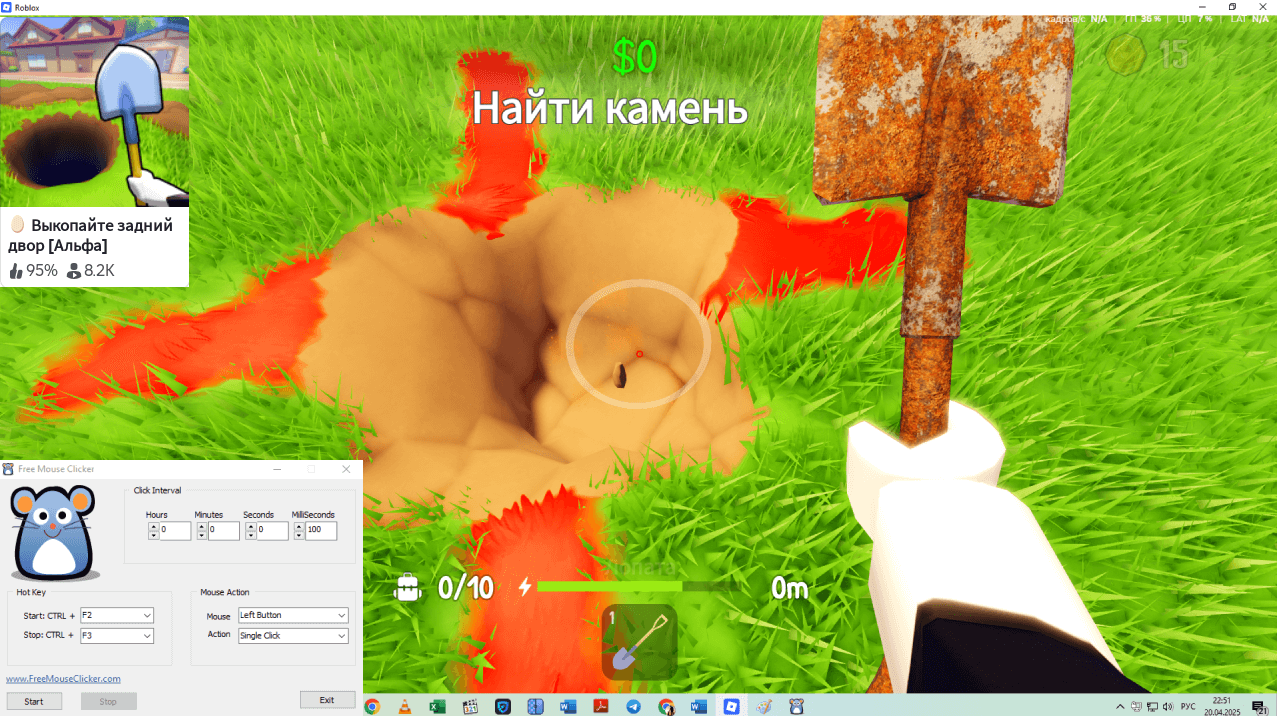The width and height of the screenshot is (1277, 716).
Task: Click the "Click Interval" group label
Action: [x=158, y=490]
